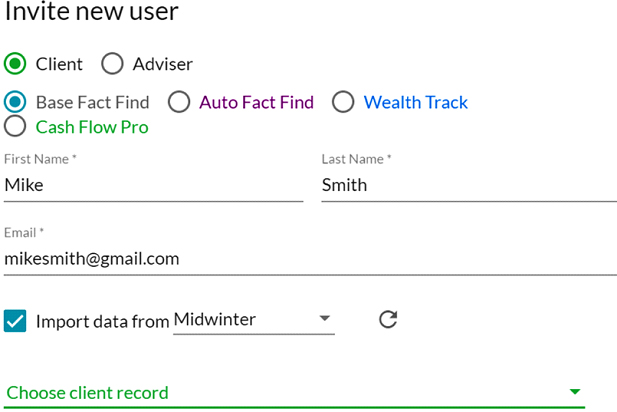Click the arrow next to Midwinter
The image size is (617, 412).
[x=324, y=320]
